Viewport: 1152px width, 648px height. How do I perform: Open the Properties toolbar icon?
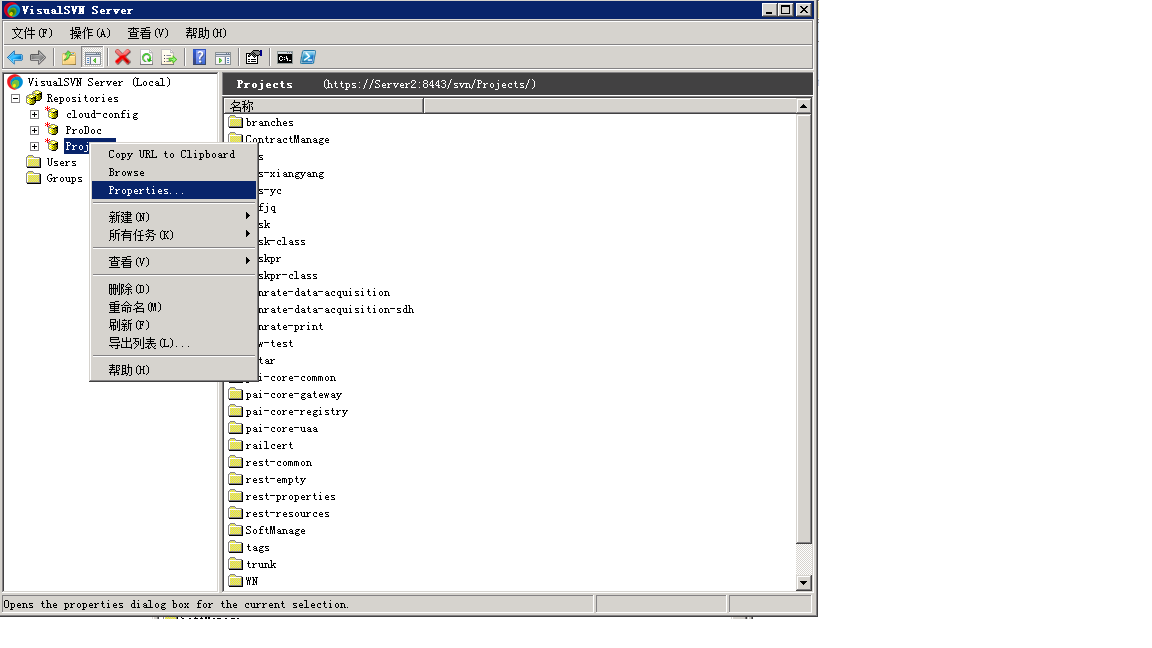coord(253,57)
